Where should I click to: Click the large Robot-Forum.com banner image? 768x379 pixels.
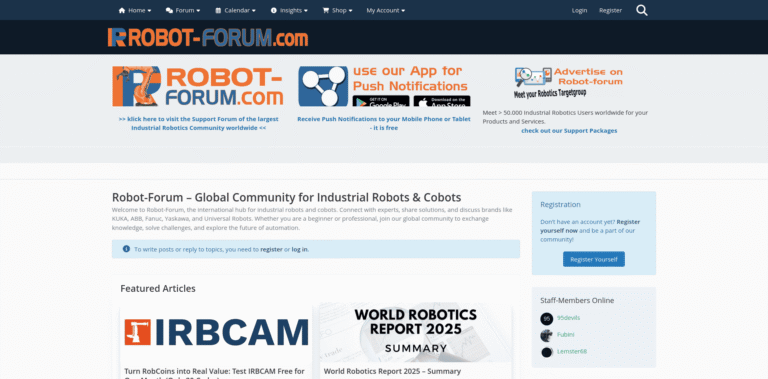pos(198,86)
